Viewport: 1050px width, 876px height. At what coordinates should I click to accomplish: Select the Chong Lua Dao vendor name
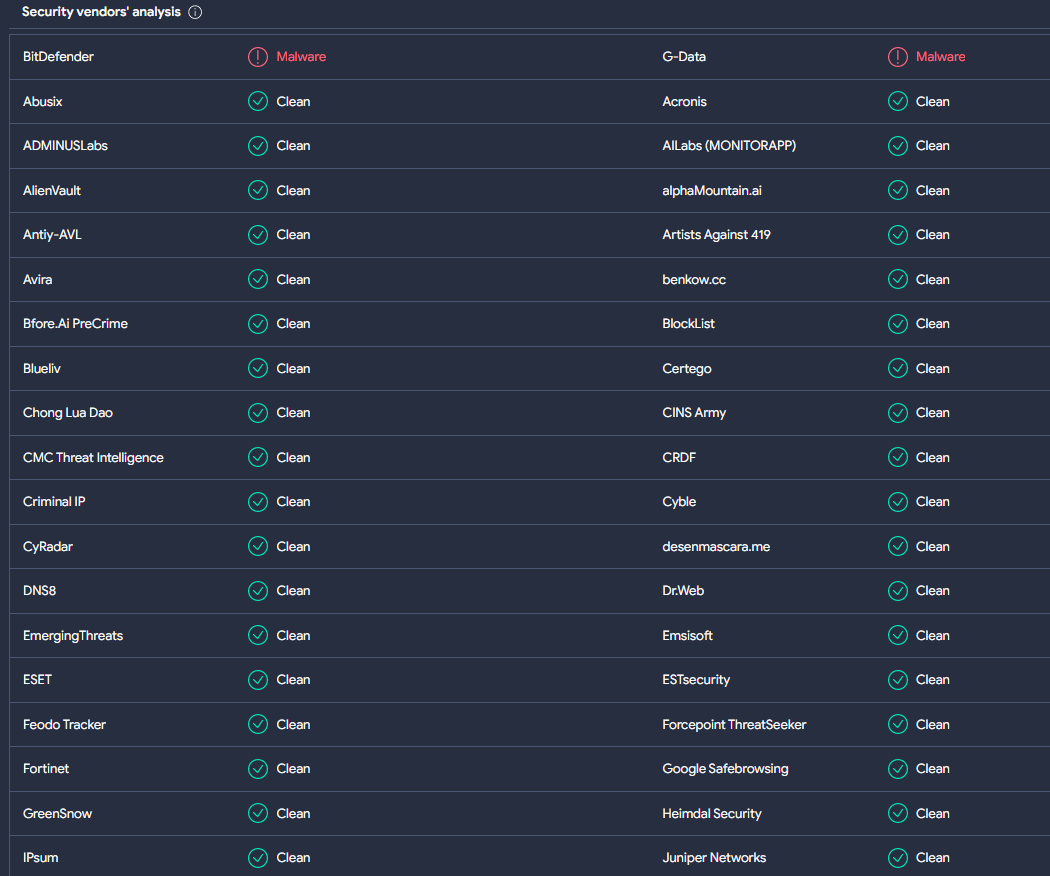[x=68, y=413]
